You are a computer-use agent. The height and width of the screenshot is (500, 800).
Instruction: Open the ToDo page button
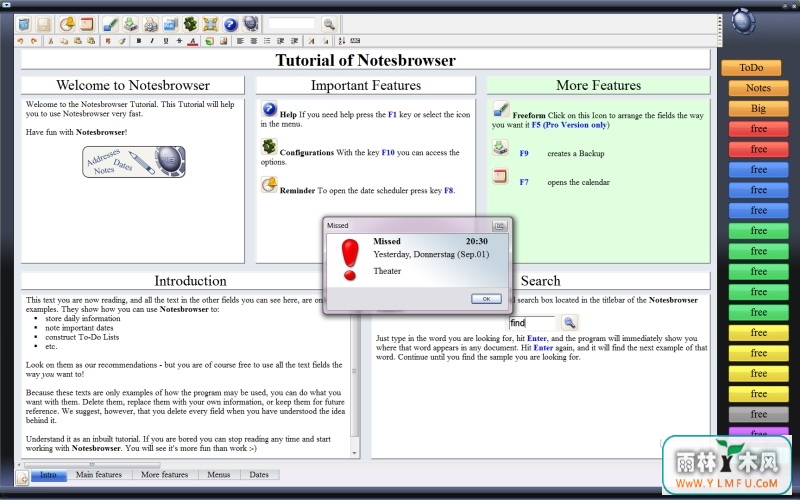tap(751, 67)
